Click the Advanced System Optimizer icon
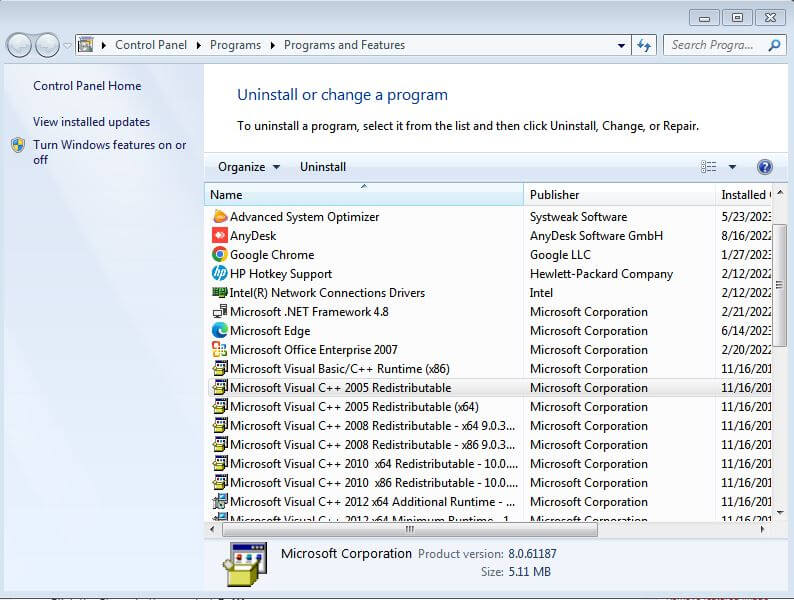Screen dimensions: 794x600 [x=220, y=217]
